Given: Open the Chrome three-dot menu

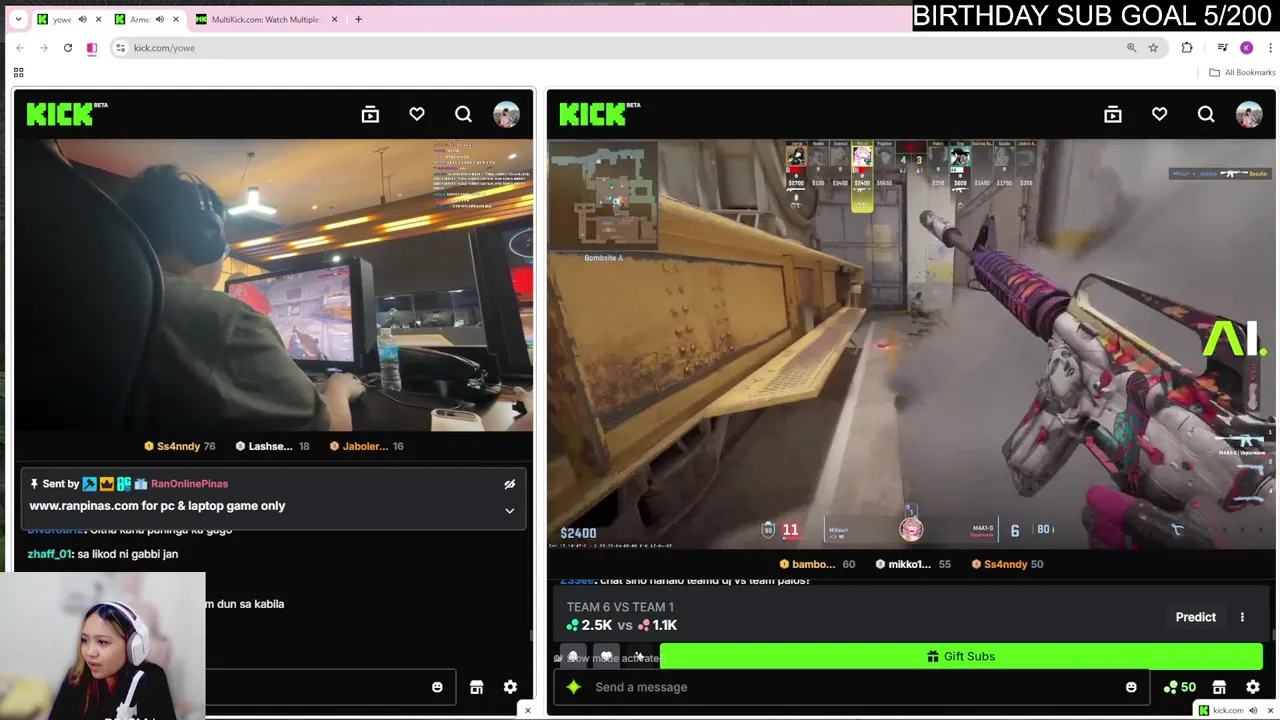Looking at the screenshot, I should tap(1270, 48).
